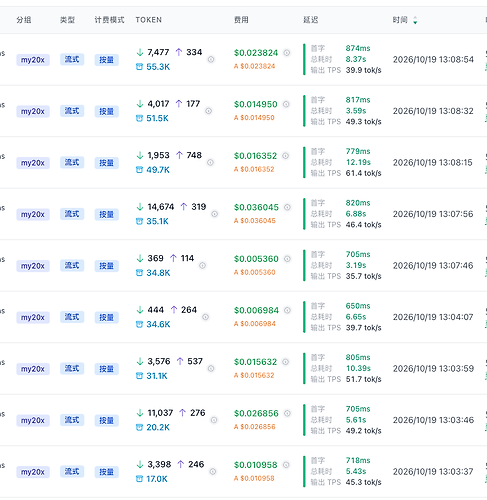
Task: Click timestamp 2026/10/19 13:07:56
Action: click(x=433, y=214)
